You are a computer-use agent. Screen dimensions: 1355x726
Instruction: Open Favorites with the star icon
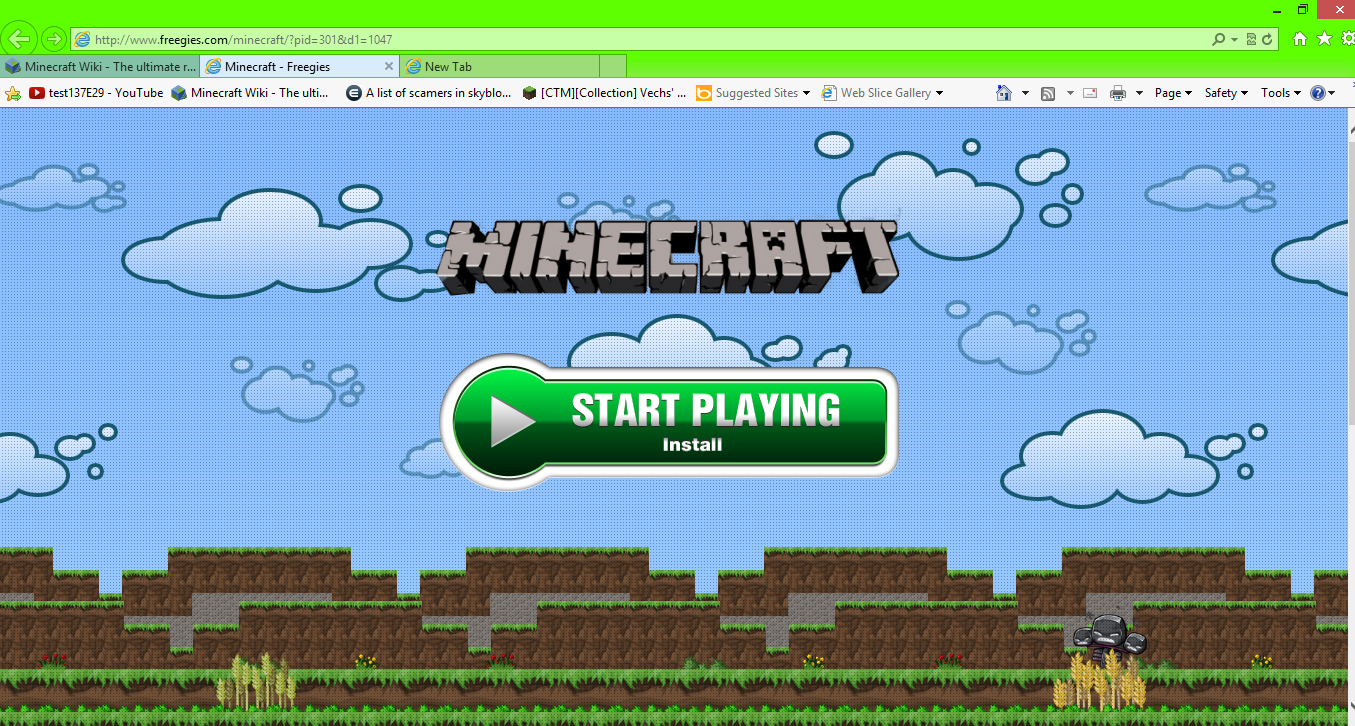tap(1324, 39)
